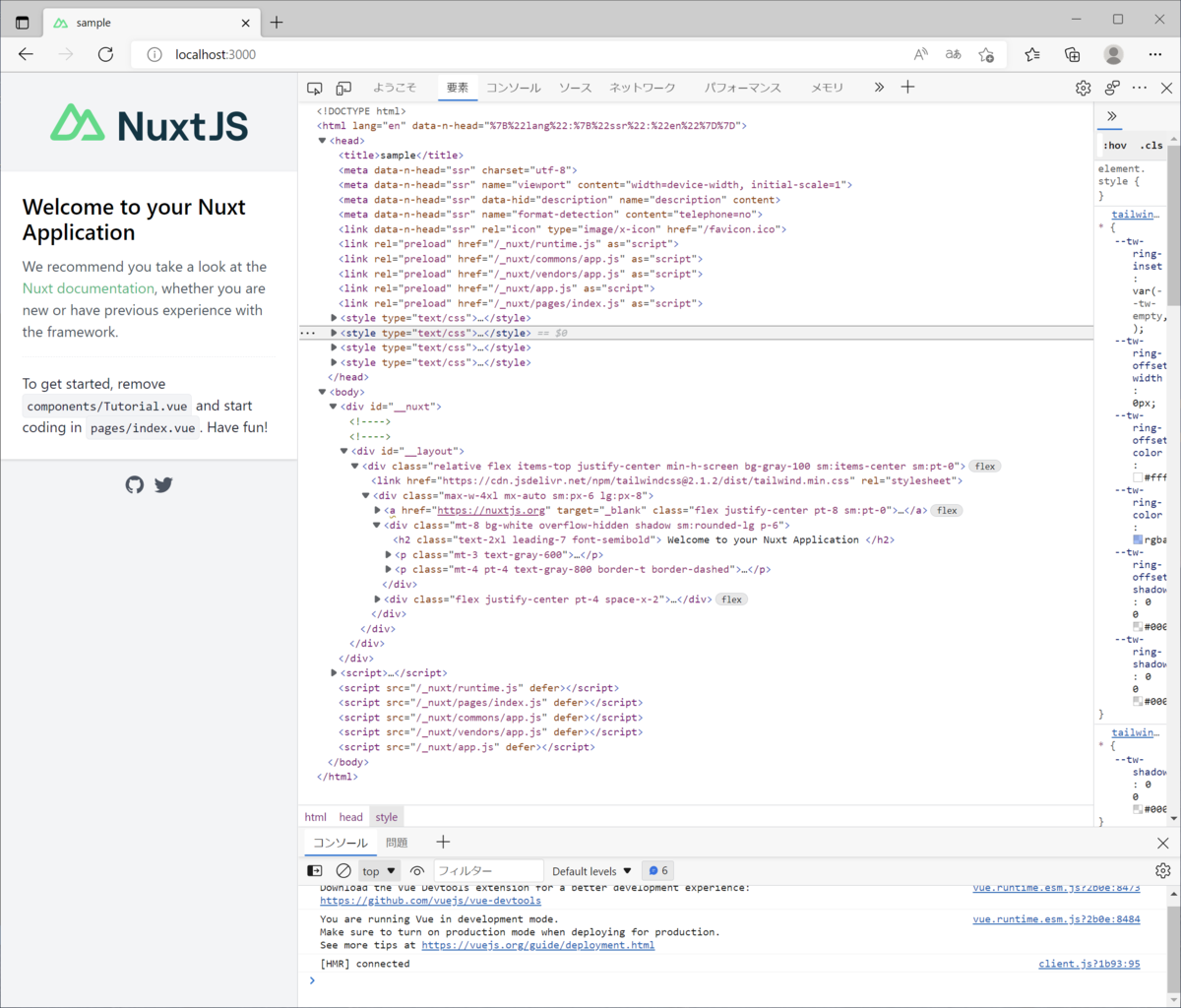Open the vuejs deployment guide link
This screenshot has width=1181, height=1008.
tap(537, 945)
